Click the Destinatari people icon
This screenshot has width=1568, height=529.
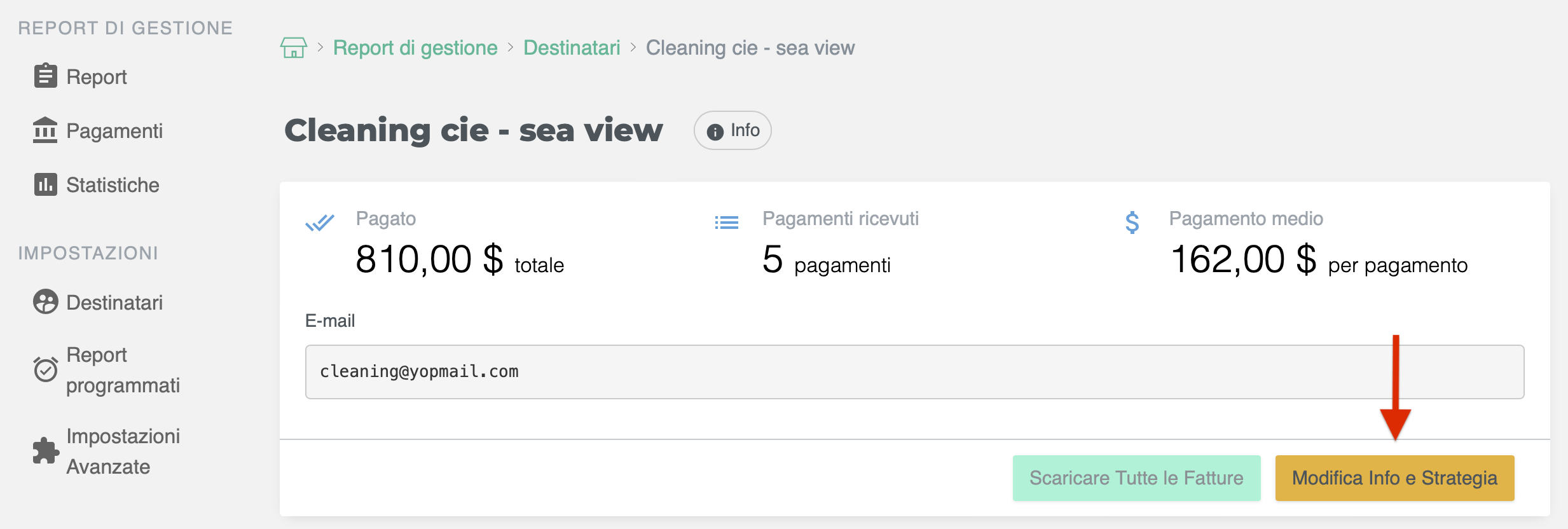click(x=45, y=302)
